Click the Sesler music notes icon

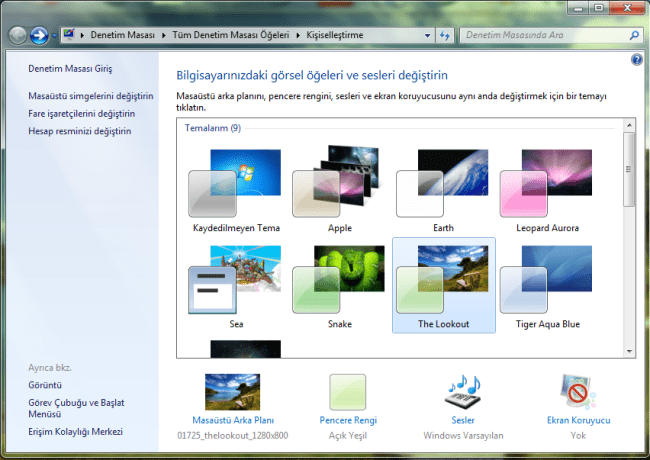463,392
